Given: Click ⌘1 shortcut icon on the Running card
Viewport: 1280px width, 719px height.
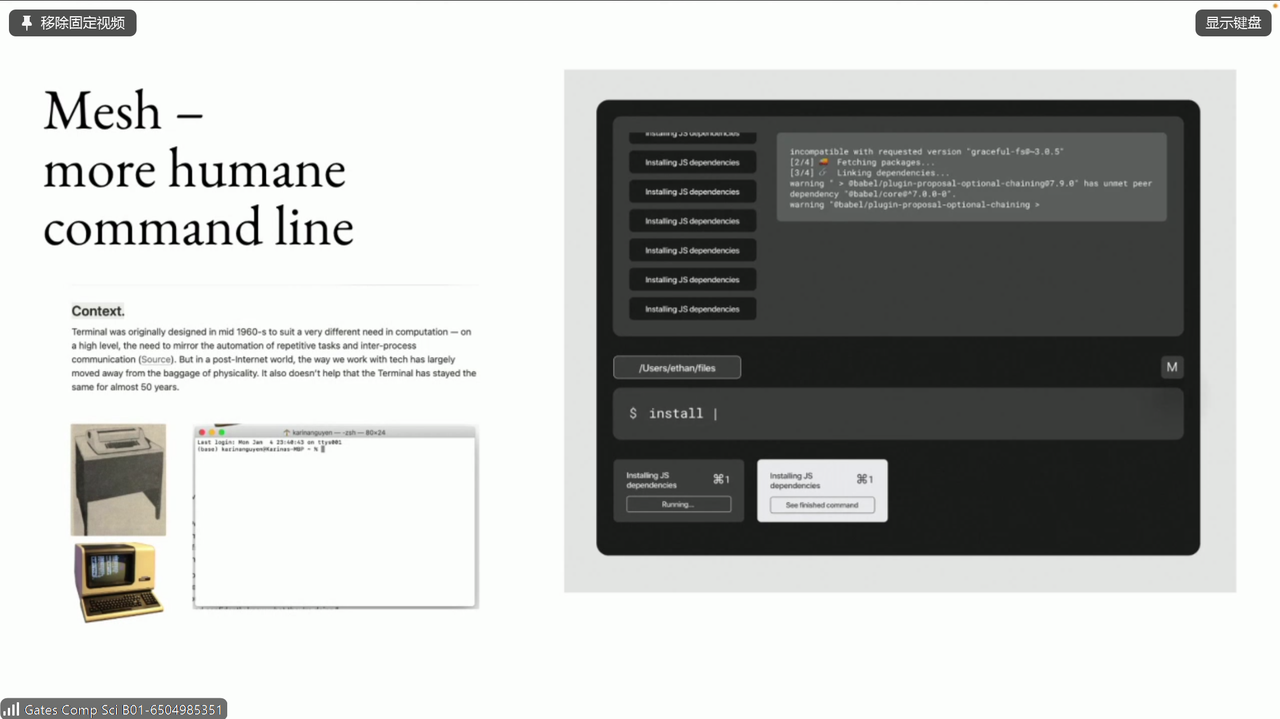Looking at the screenshot, I should point(720,480).
